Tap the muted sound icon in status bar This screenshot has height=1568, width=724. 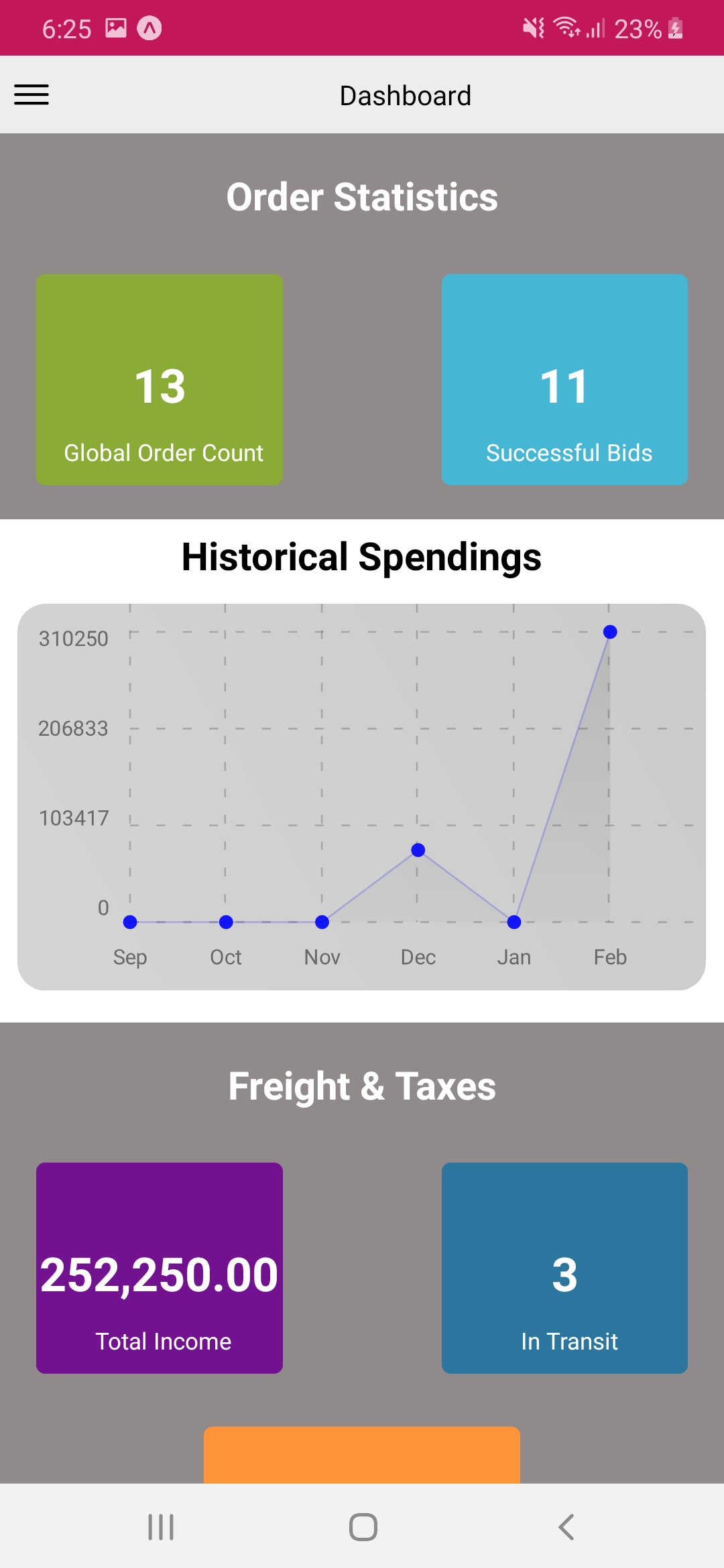click(x=534, y=28)
